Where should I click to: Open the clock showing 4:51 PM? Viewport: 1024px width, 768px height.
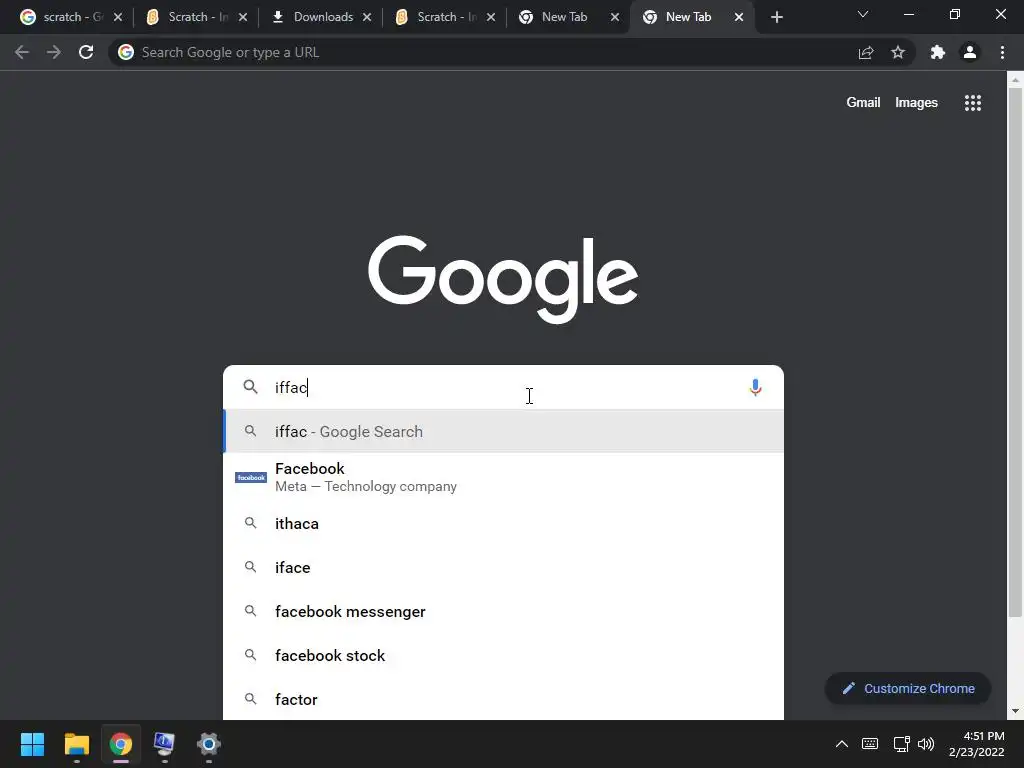click(x=976, y=744)
